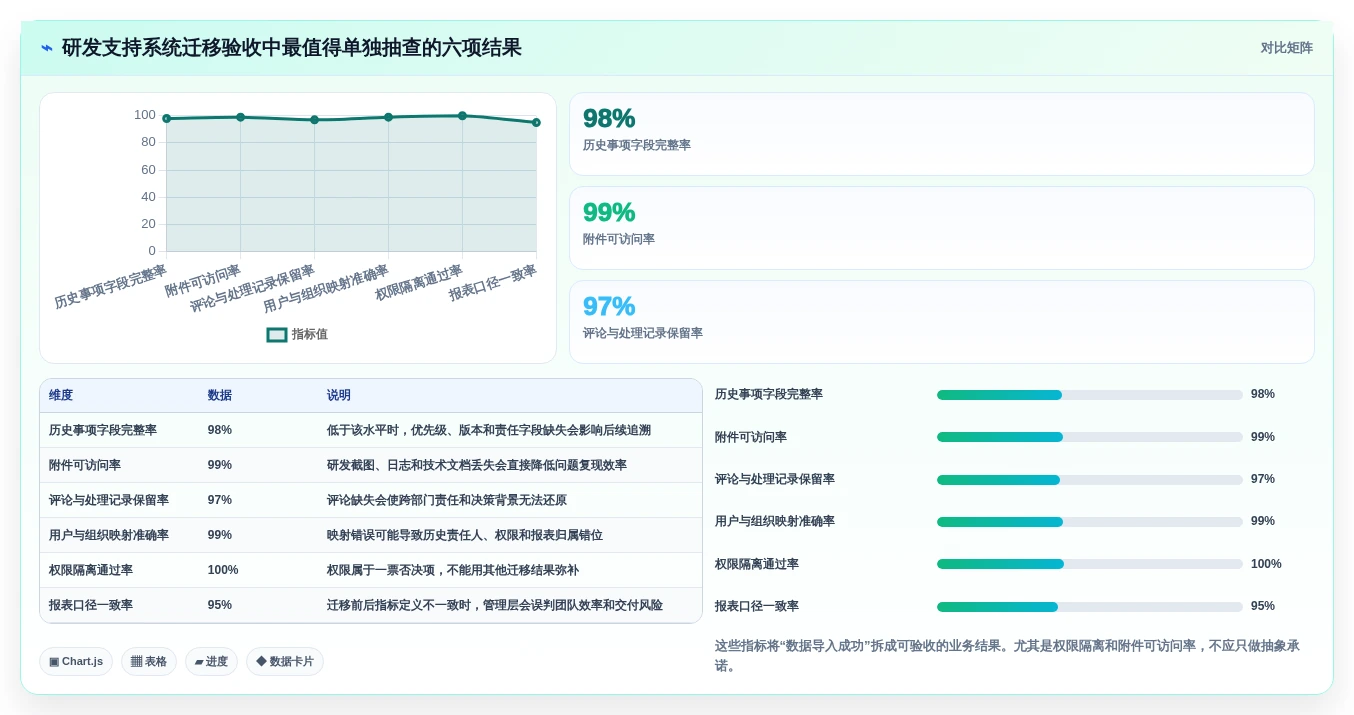Image resolution: width=1354 pixels, height=715 pixels.
Task: Select the 附件可访问率 table row name
Action: pyautogui.click(x=85, y=465)
